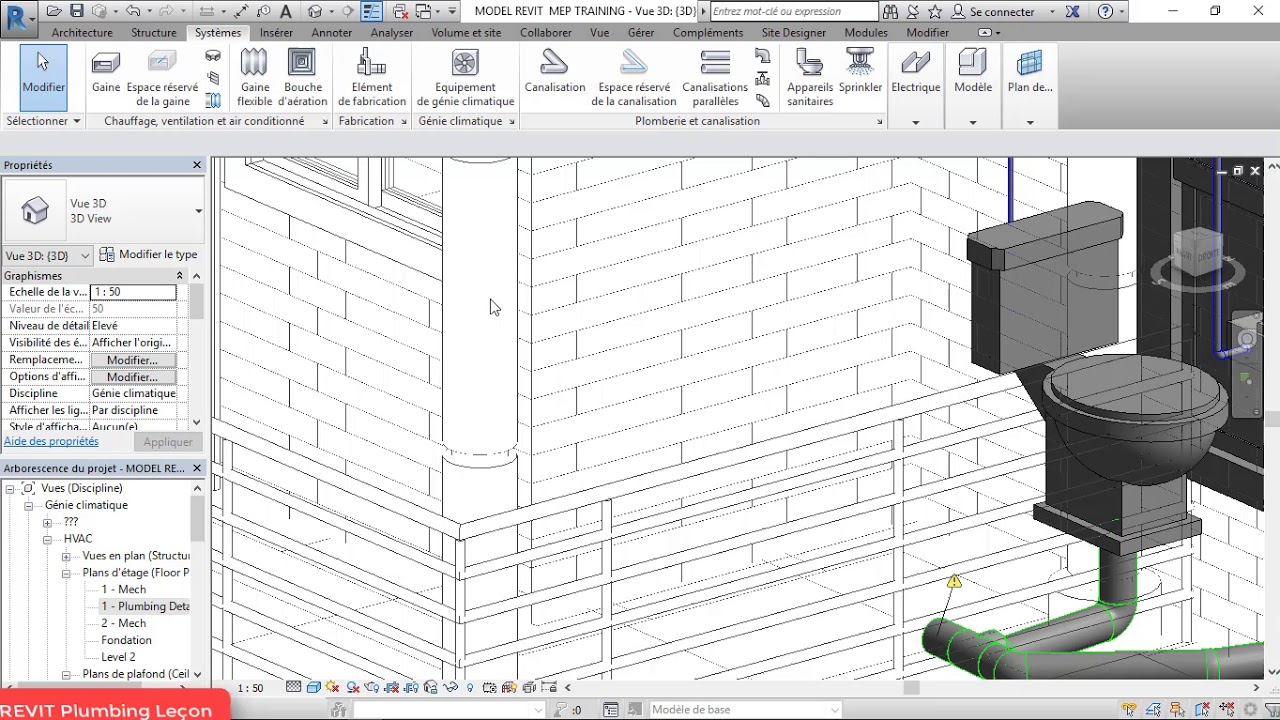Expand the Modèle panel dropdown
The image size is (1280, 720).
[x=972, y=122]
